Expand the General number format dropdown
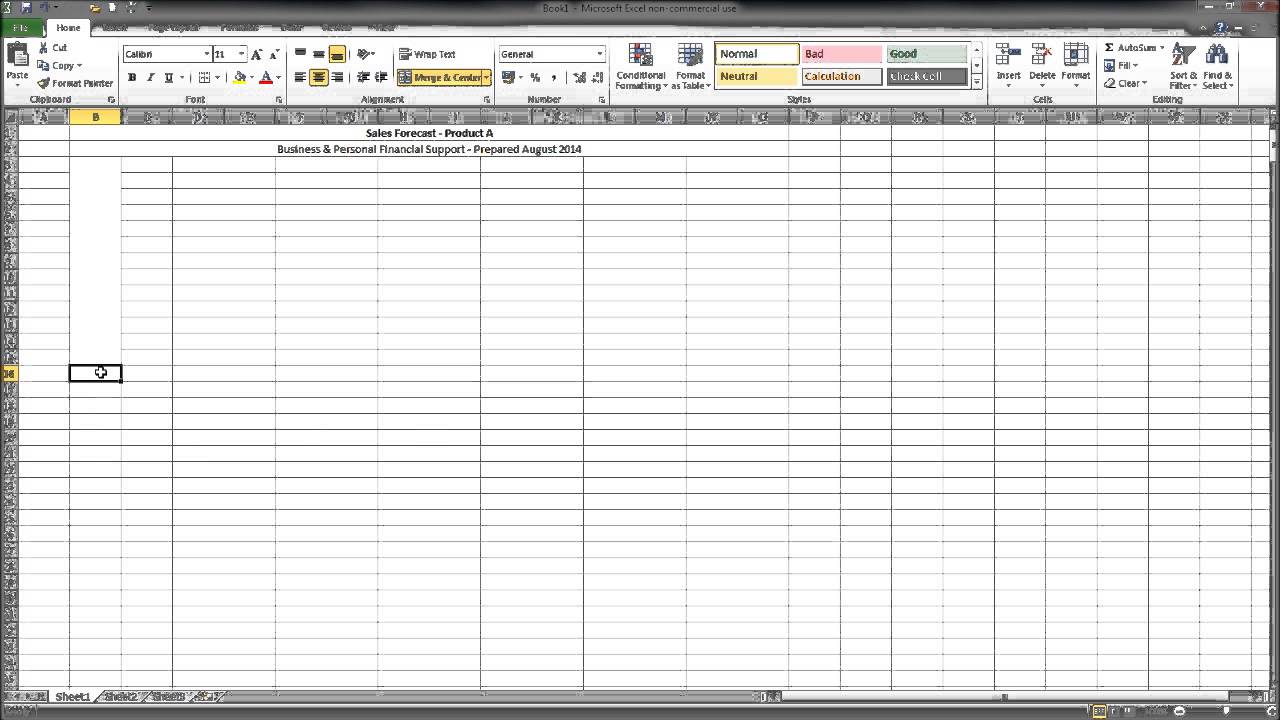 (600, 54)
